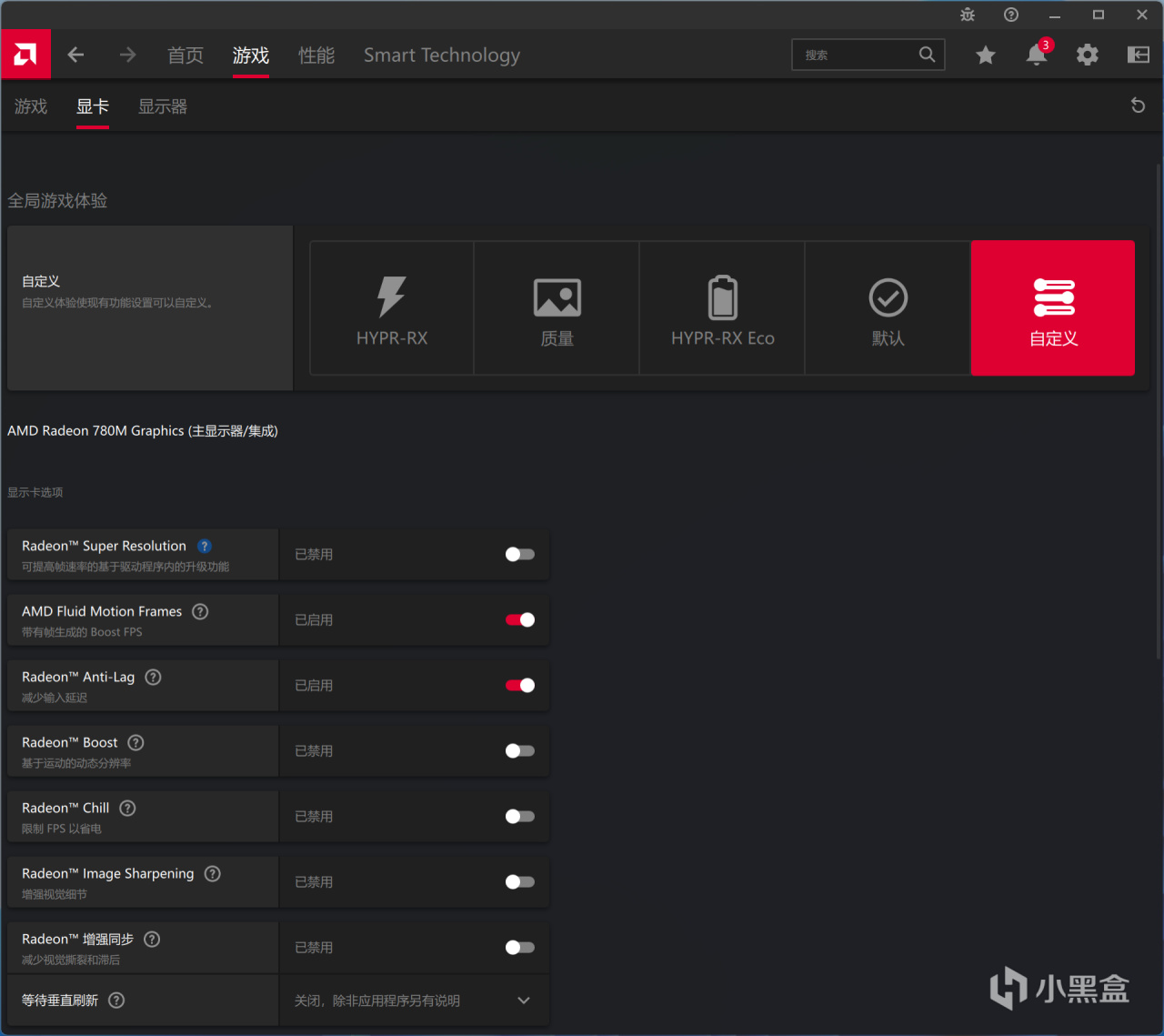Open settings gear icon
Image resolution: width=1164 pixels, height=1036 pixels.
coord(1088,55)
